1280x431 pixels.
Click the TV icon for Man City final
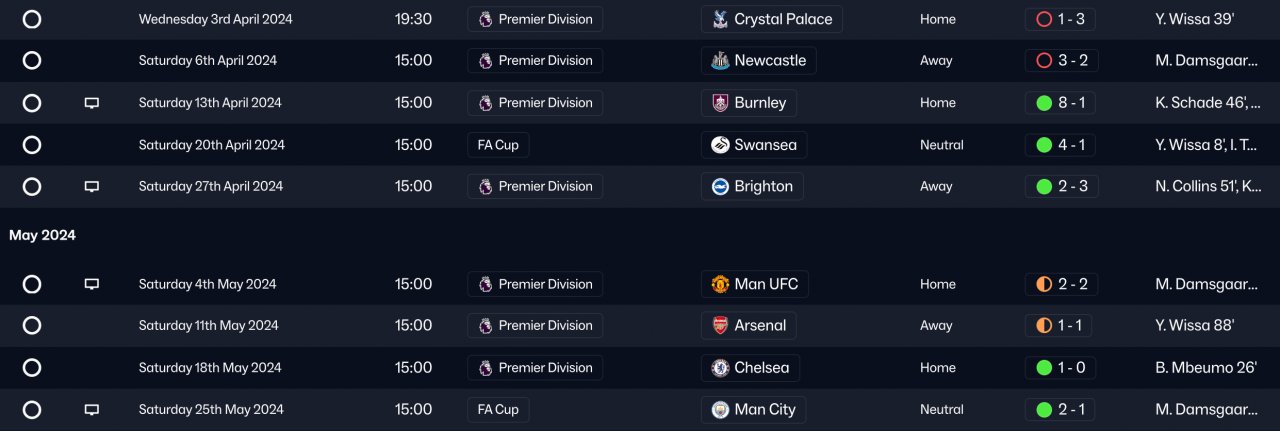[92, 410]
